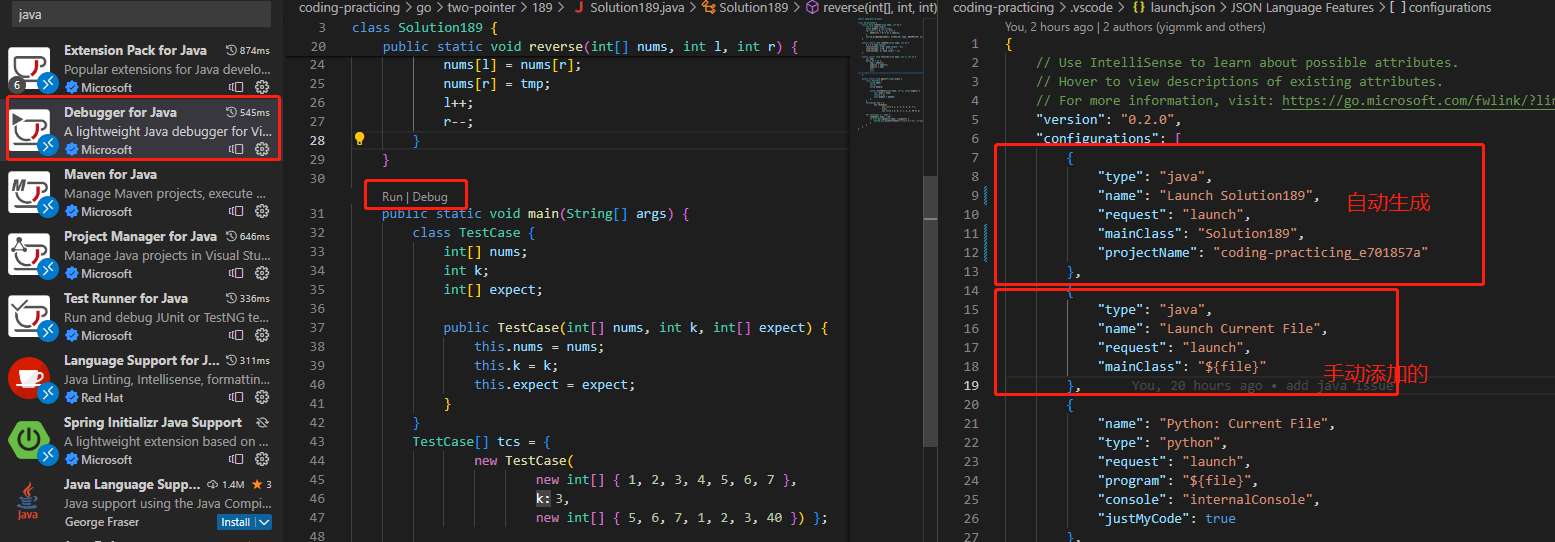Open Spring Initializr Java Support entry
Viewport: 1555px width, 542px height.
pos(140,440)
